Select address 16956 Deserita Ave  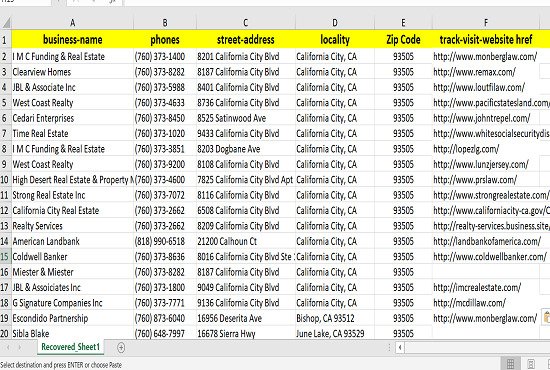tap(246, 318)
